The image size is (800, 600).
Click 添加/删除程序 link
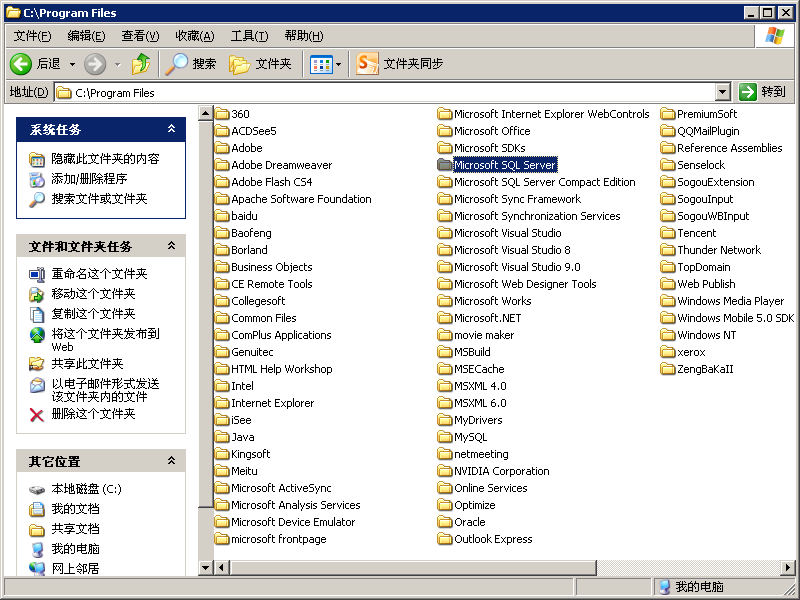[89, 179]
